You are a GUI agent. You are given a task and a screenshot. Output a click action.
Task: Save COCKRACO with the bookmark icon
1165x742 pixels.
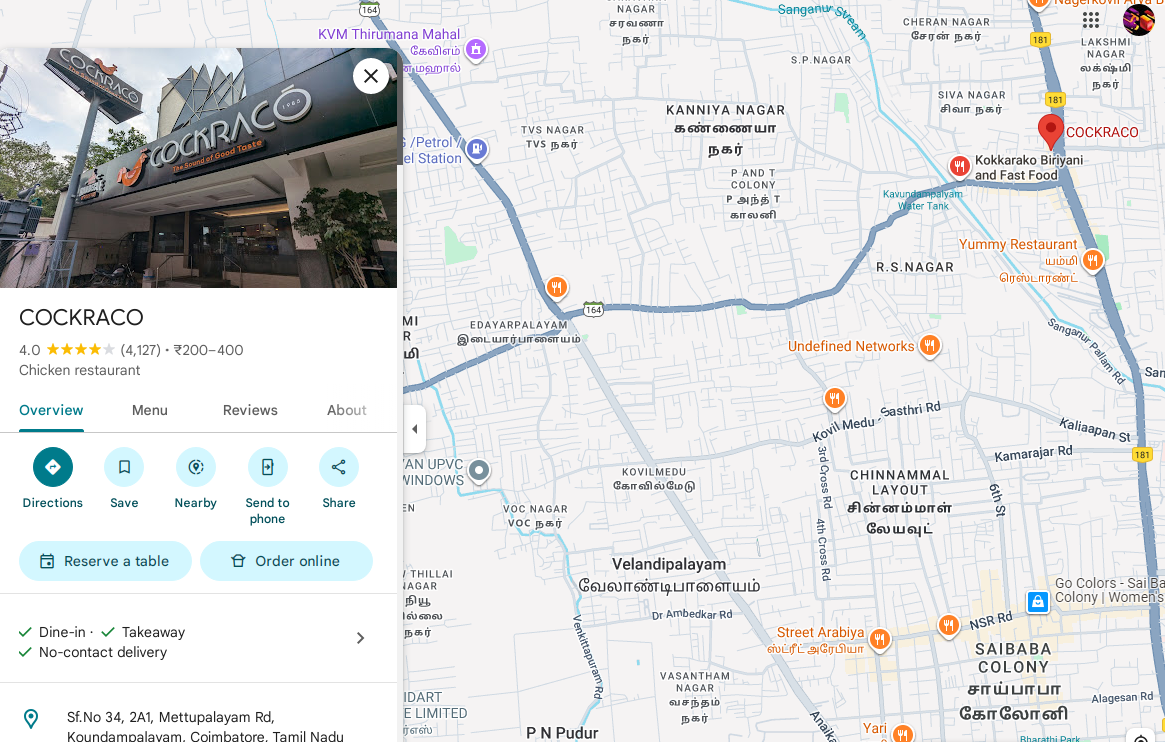[124, 466]
